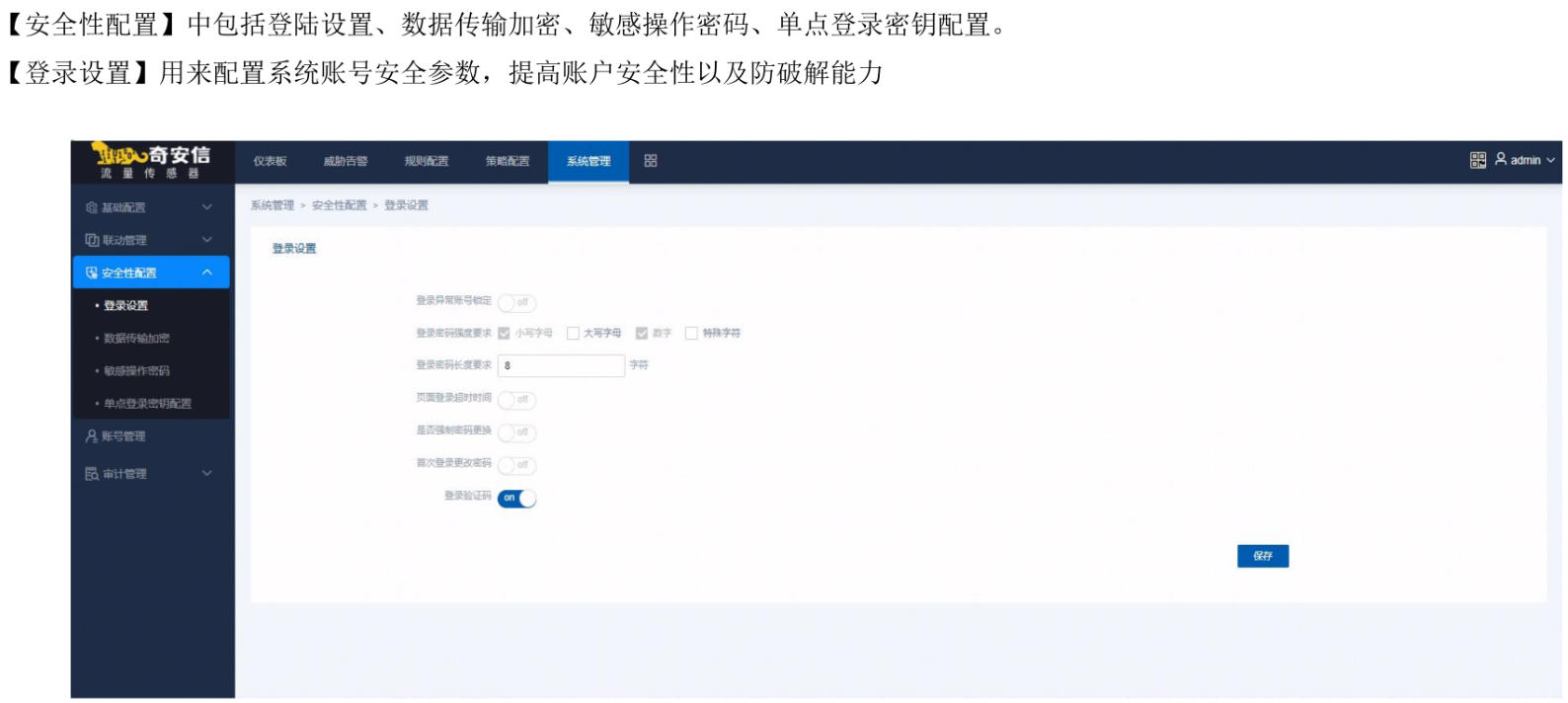Open the grid apps icon in top navigation
Image resolution: width=1568 pixels, height=703 pixels.
pyautogui.click(x=651, y=161)
